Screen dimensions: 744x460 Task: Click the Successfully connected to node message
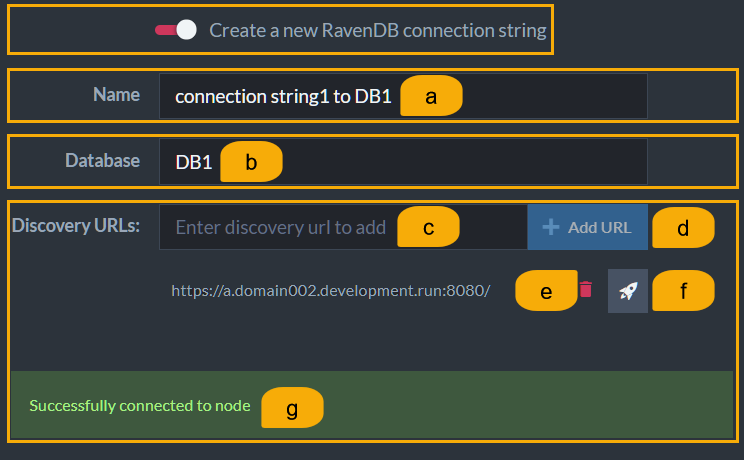[x=140, y=406]
